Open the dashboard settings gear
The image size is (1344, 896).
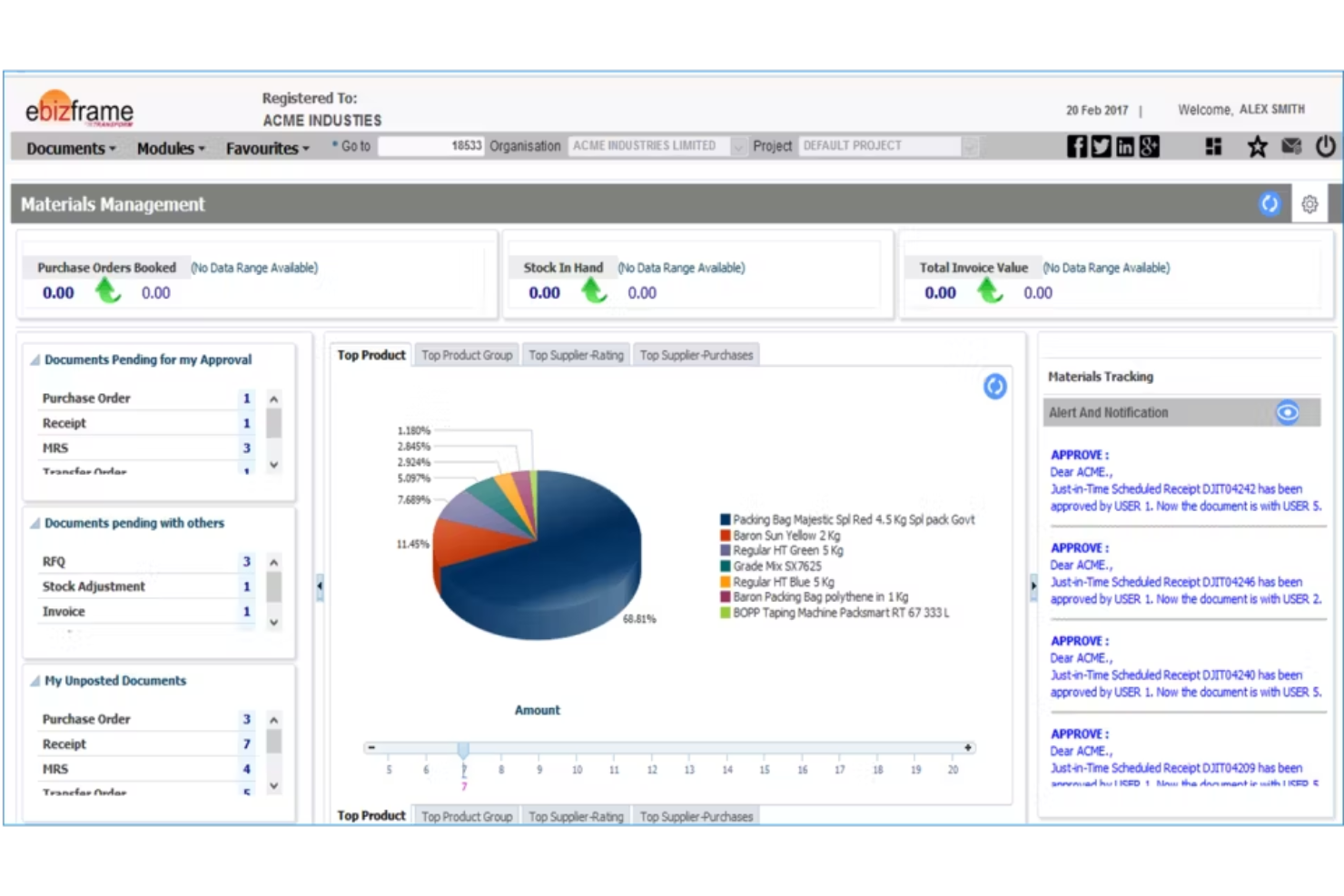1309,204
